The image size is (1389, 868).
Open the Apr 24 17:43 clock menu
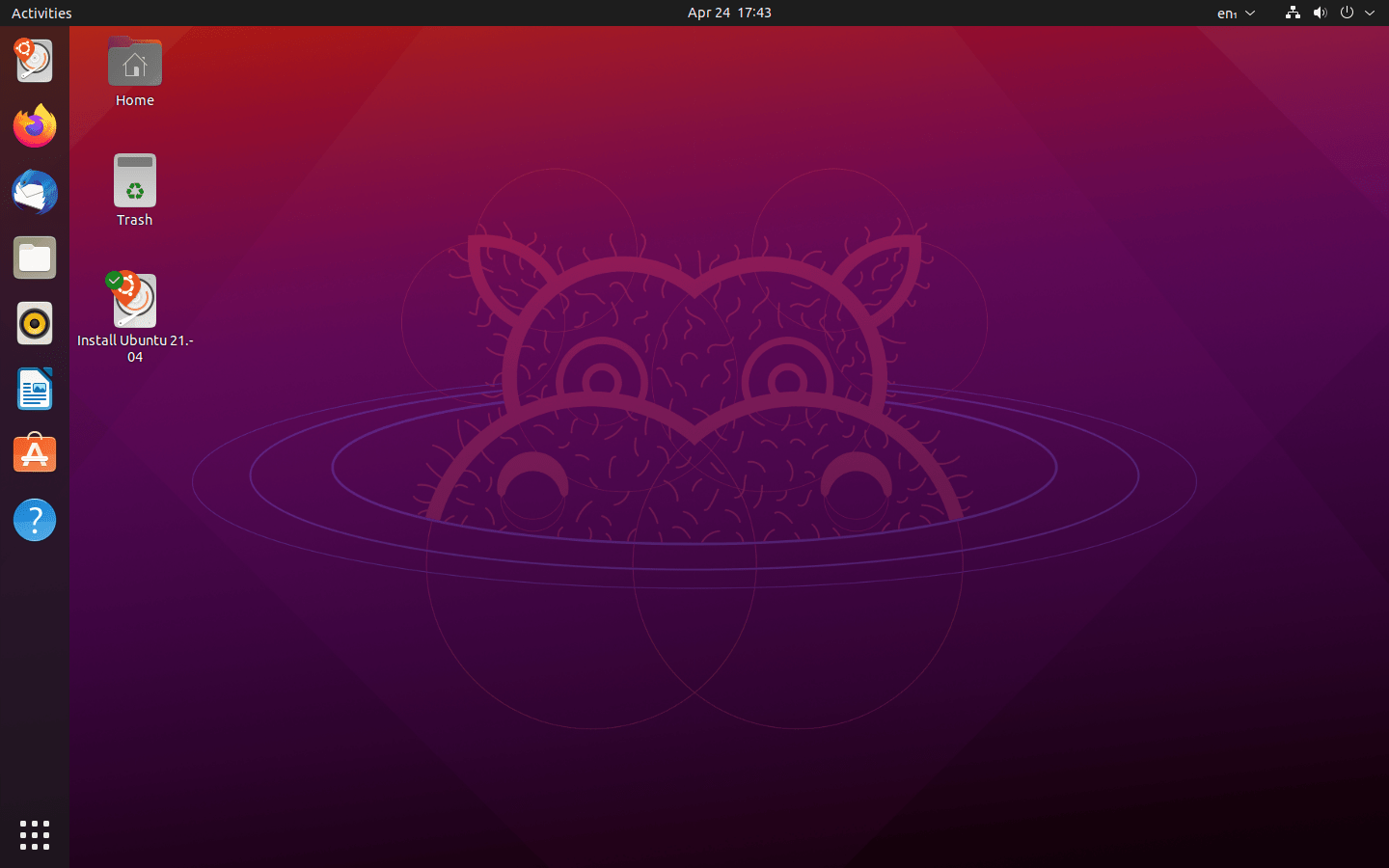(x=729, y=13)
